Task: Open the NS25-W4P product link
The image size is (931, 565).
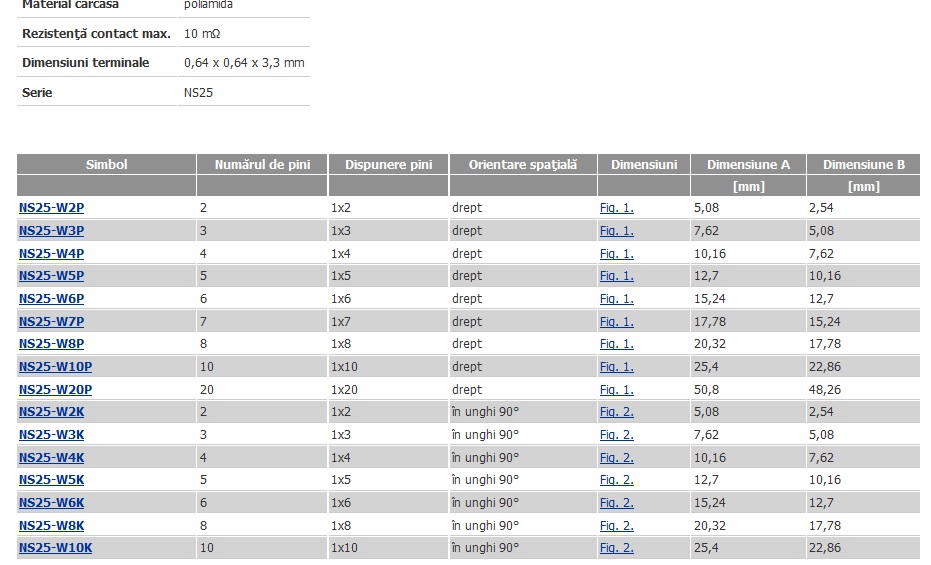Action: point(51,253)
